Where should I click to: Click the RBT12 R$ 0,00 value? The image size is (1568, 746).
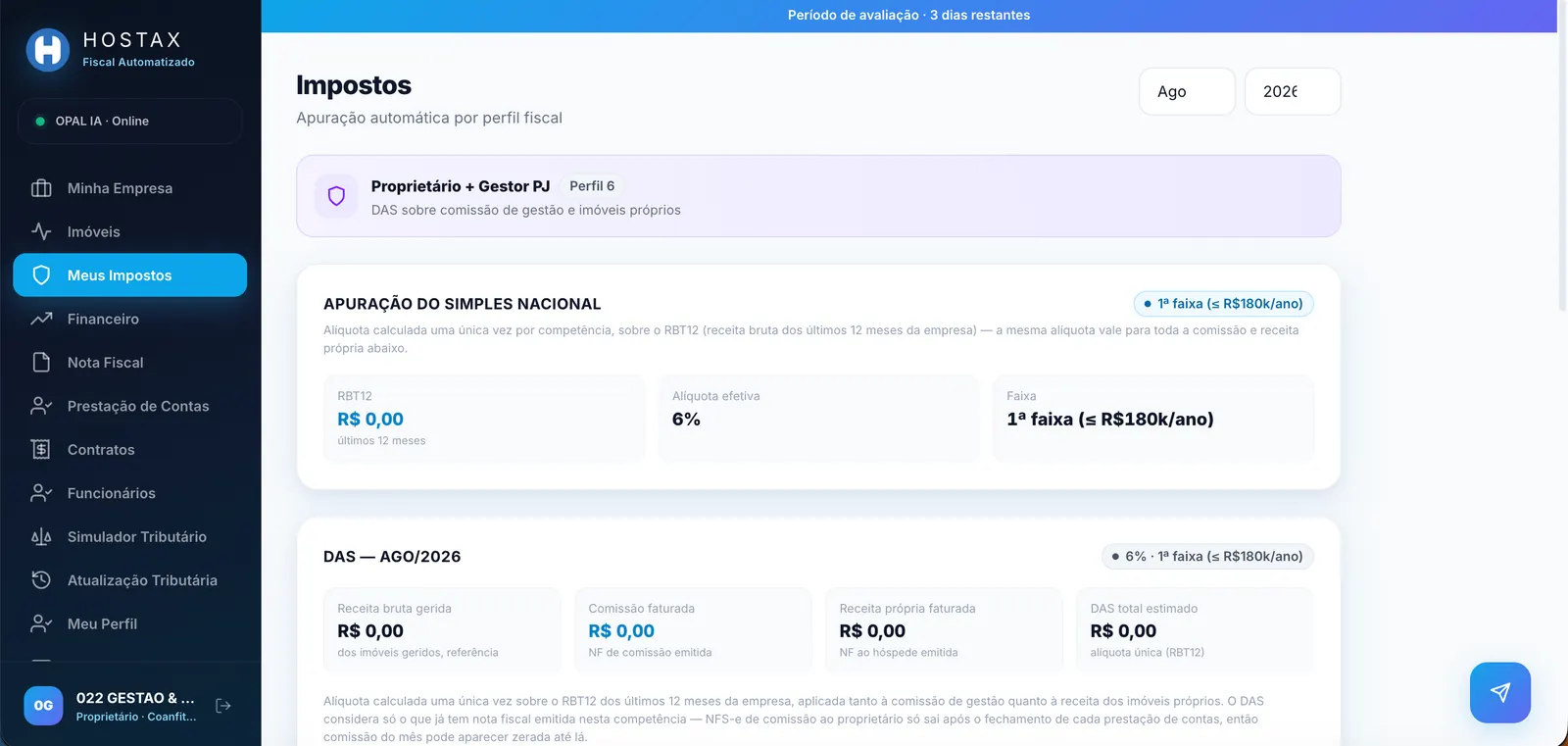(x=370, y=420)
